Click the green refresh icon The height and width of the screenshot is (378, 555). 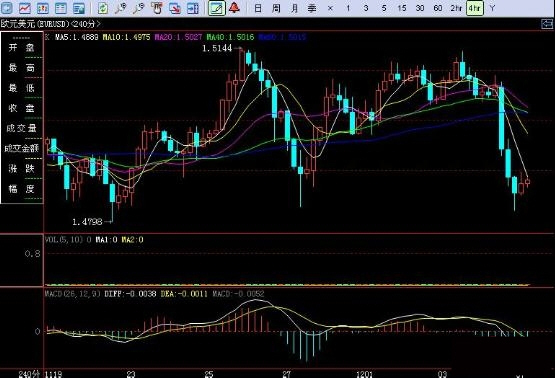[103, 8]
